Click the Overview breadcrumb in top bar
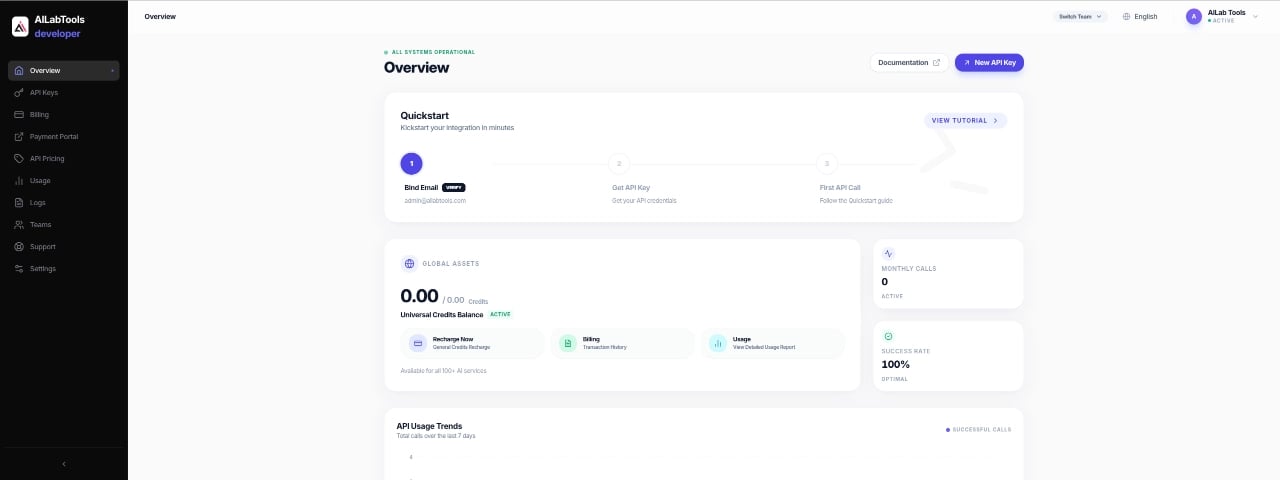This screenshot has height=480, width=1280. click(x=158, y=16)
